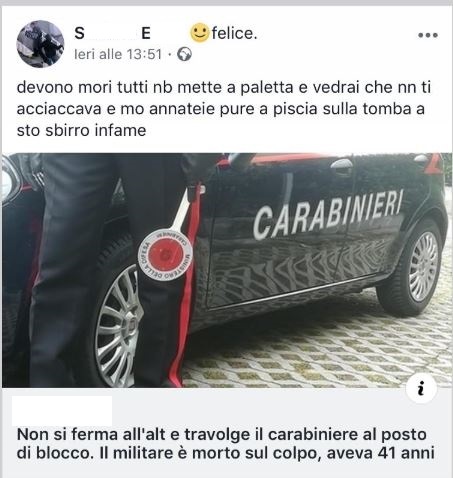
Task: Click the alloy wheel beside officer's leg
Action: pos(117,325)
